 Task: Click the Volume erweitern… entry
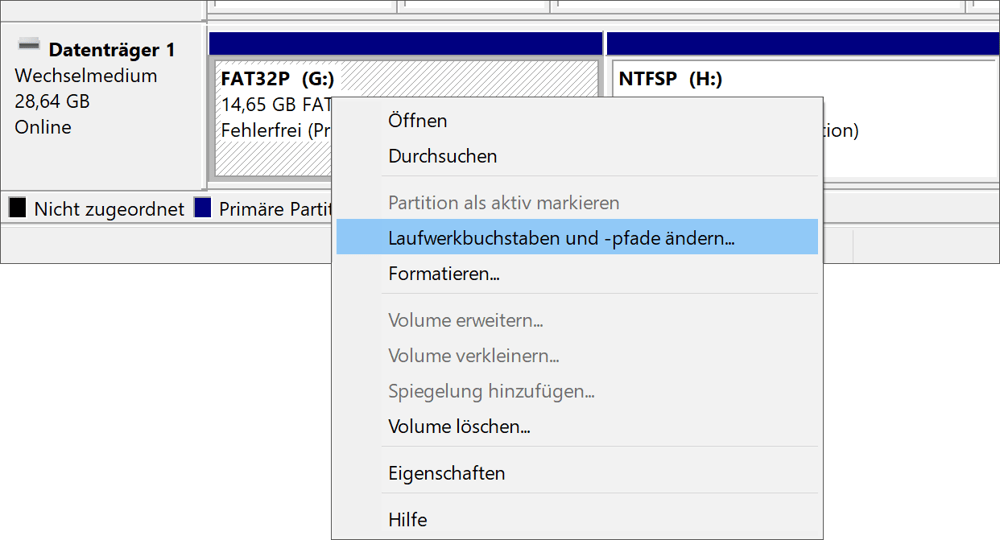(465, 321)
